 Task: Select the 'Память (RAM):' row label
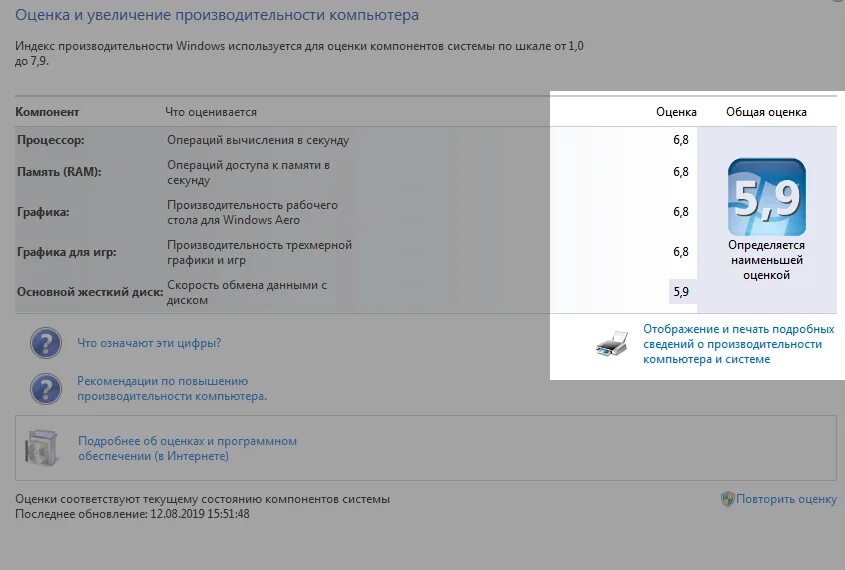pos(59,172)
